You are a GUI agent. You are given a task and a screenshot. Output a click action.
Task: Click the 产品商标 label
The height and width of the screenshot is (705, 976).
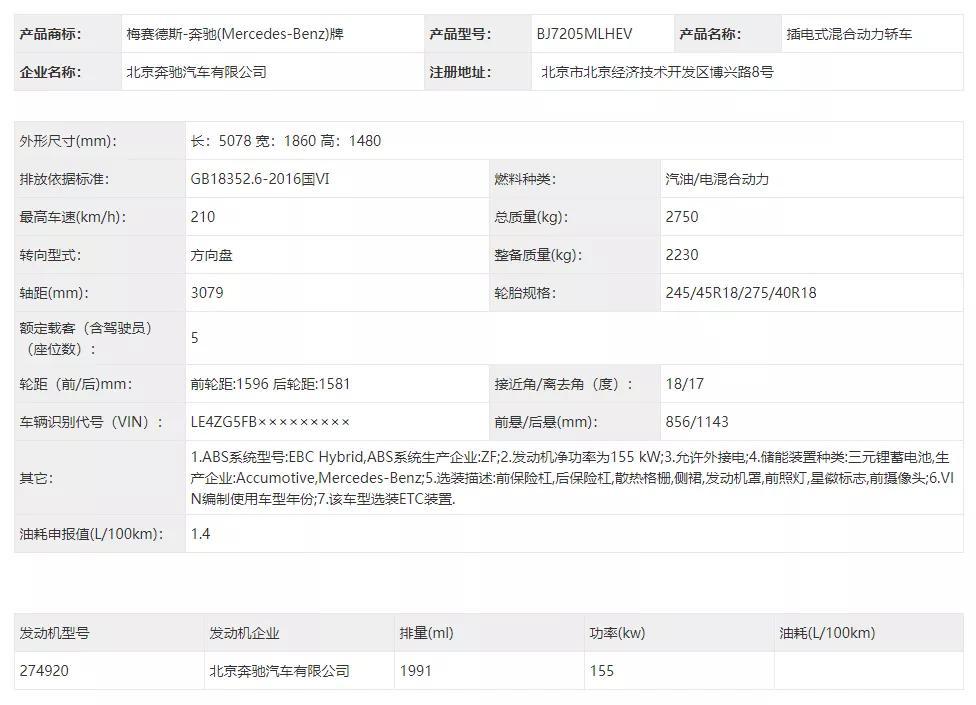point(50,34)
